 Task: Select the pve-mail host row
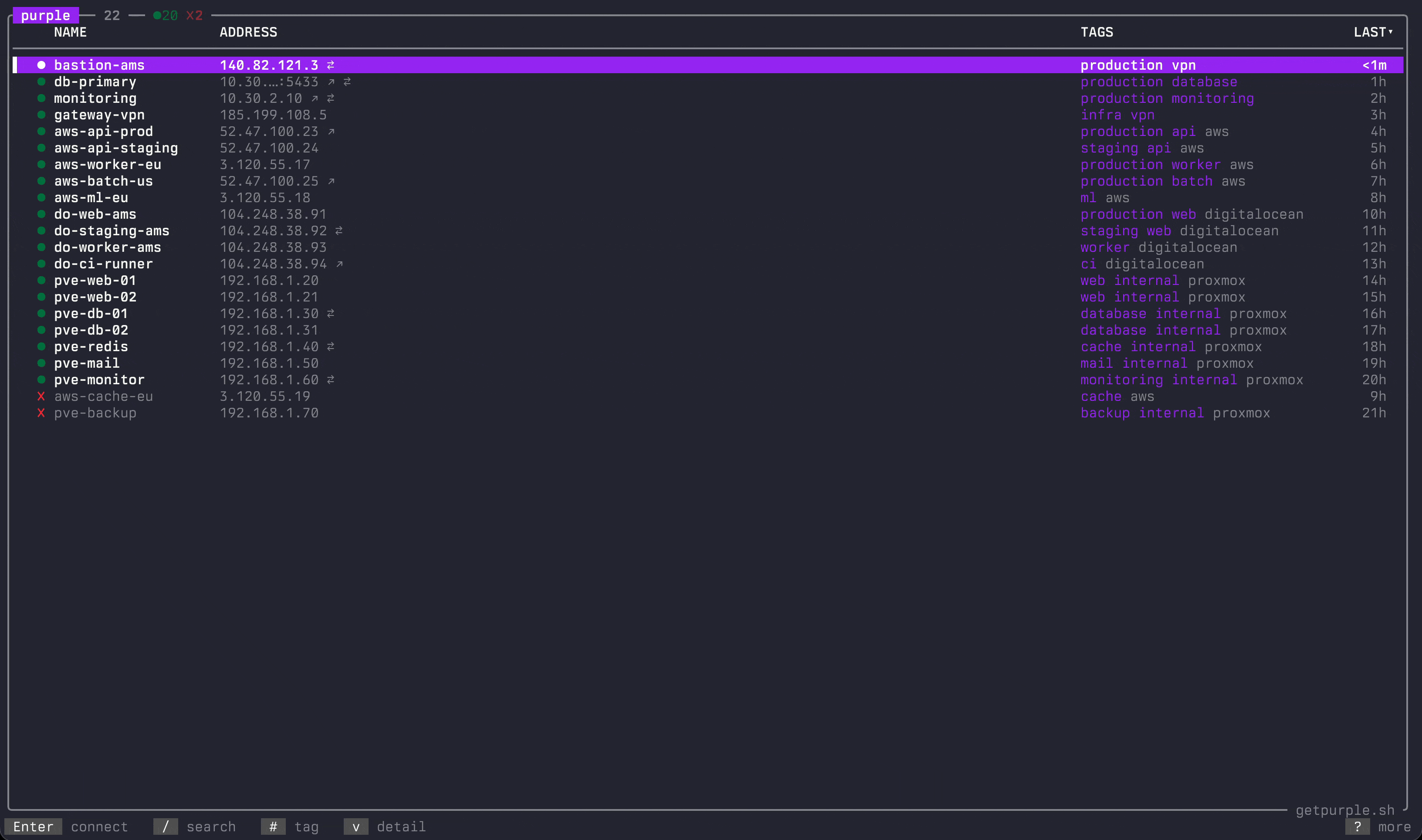(x=87, y=363)
